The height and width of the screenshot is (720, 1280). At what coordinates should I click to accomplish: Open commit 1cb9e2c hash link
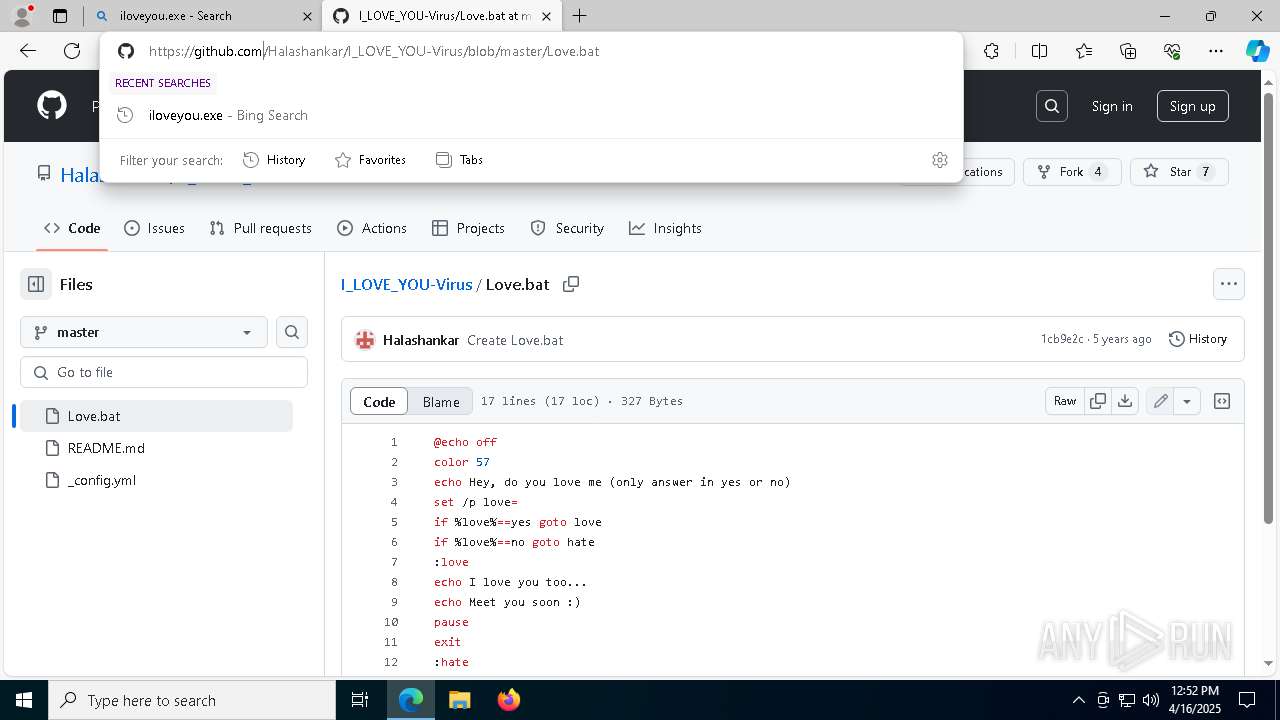tap(1062, 339)
